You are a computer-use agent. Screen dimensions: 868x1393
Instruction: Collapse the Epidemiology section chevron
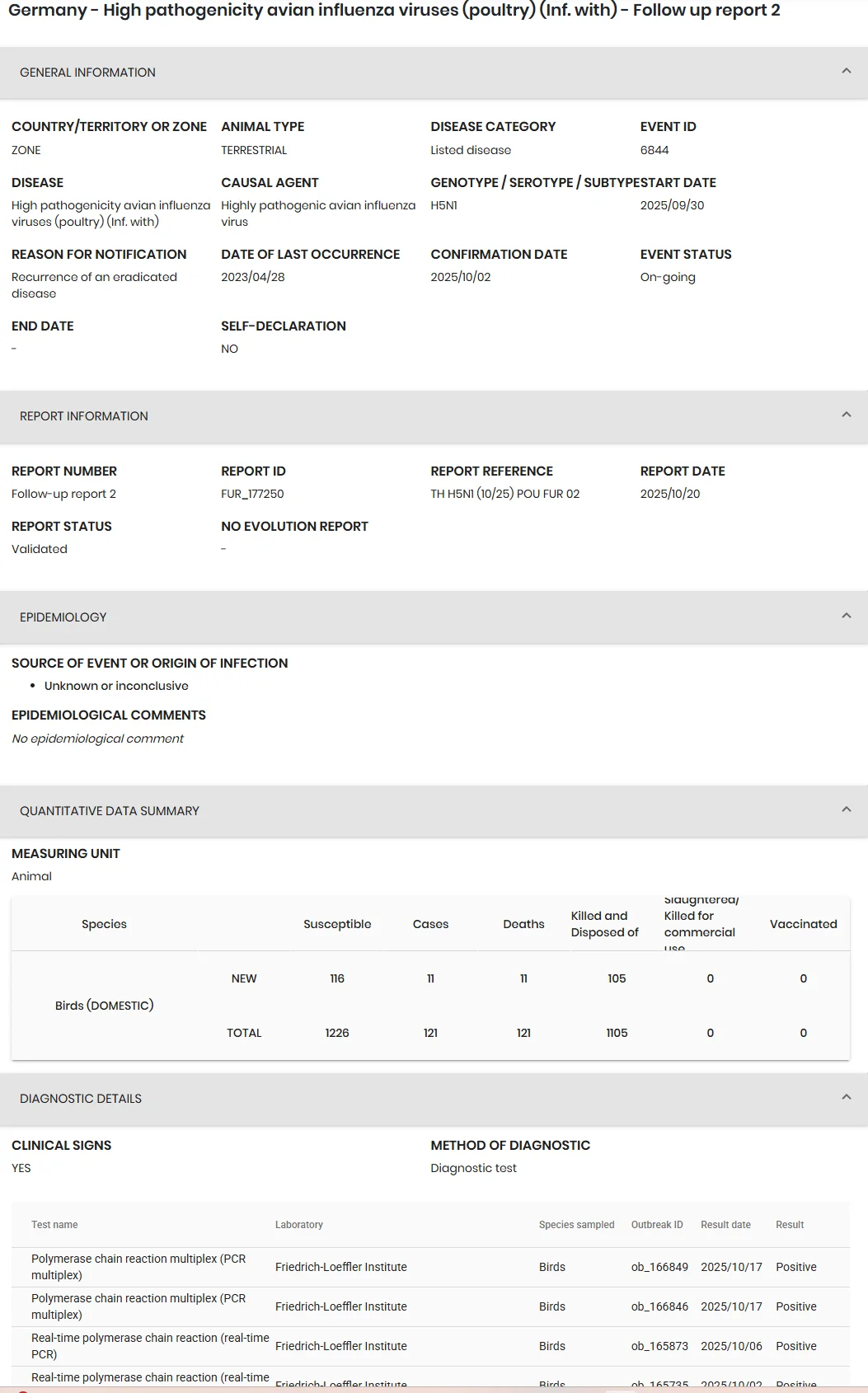(x=846, y=617)
